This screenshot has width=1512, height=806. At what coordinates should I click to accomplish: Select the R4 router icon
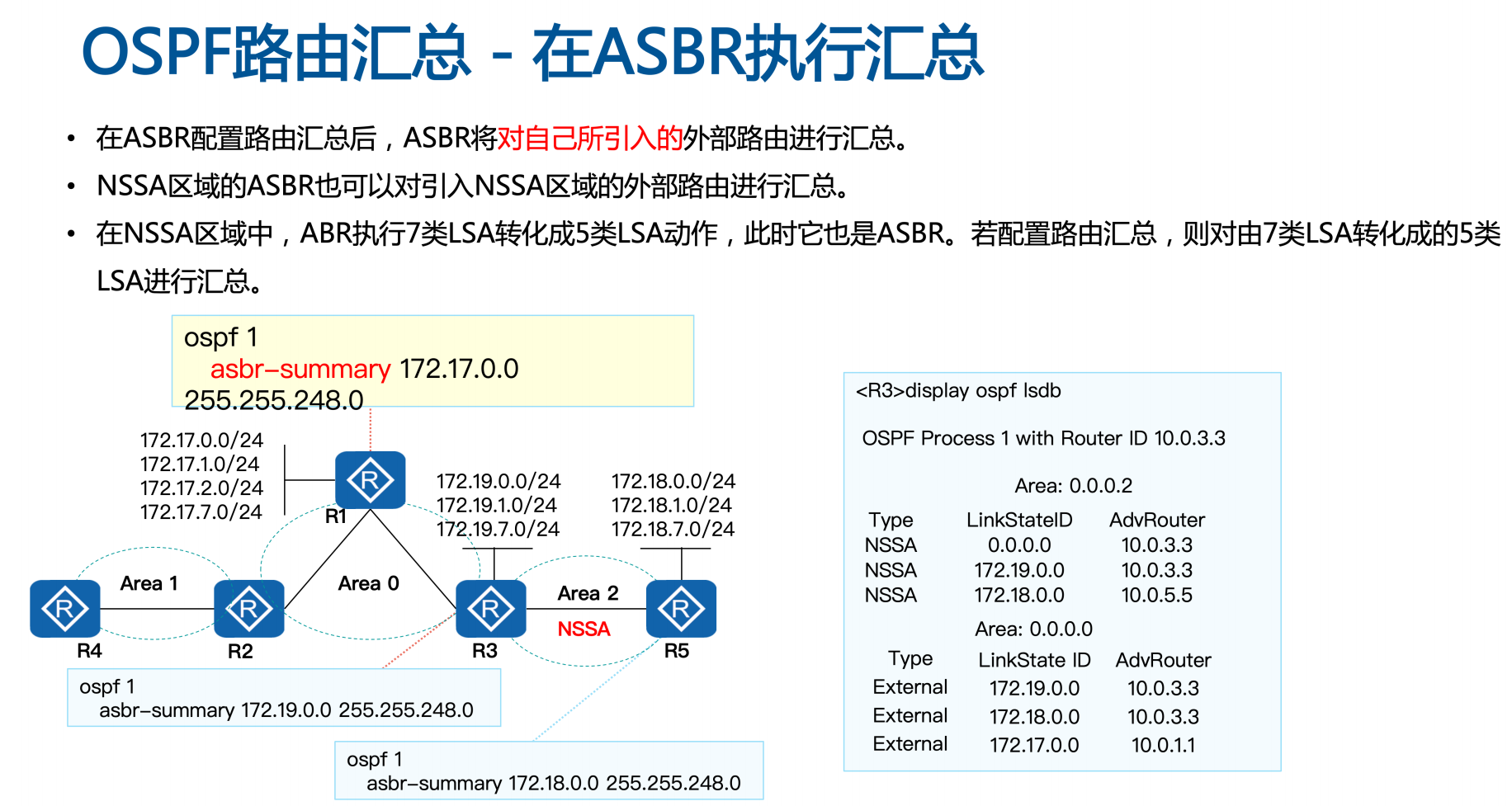click(65, 609)
